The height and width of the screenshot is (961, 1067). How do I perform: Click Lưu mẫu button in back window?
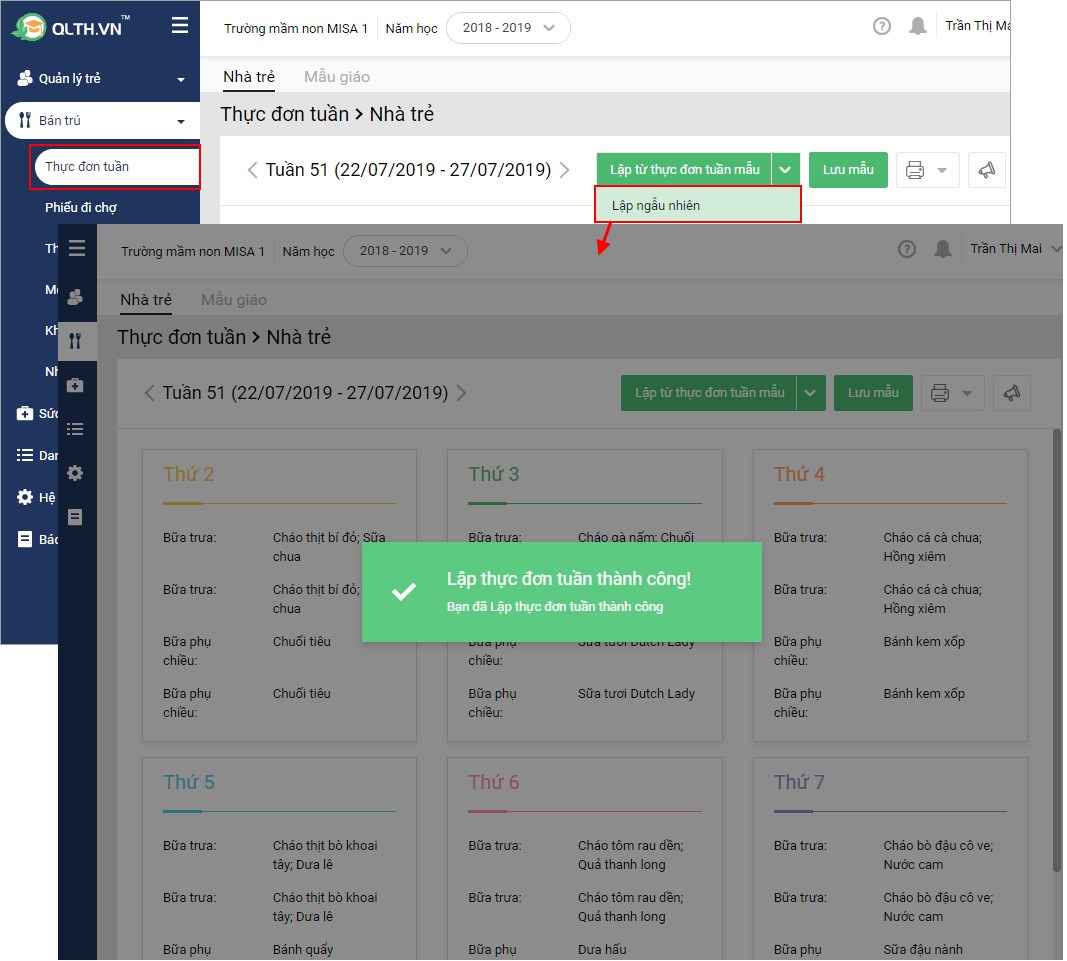point(849,169)
